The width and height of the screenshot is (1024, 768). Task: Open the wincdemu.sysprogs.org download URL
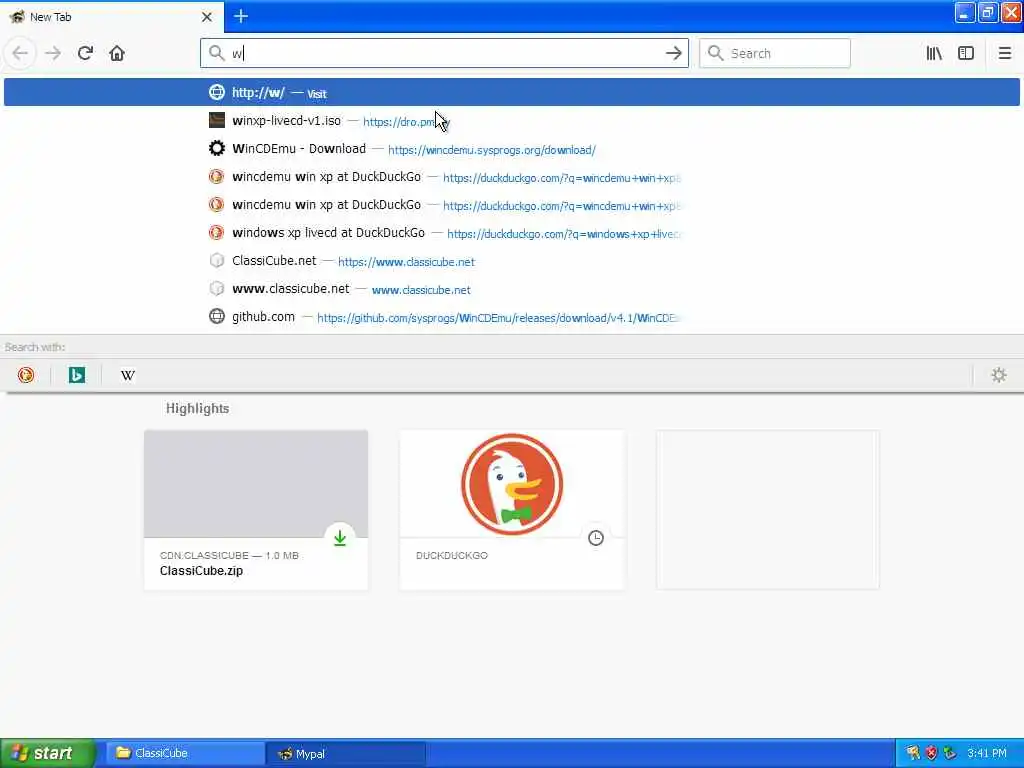point(492,150)
